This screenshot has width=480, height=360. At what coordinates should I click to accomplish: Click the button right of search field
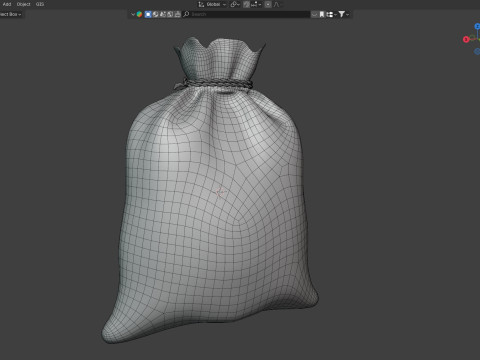pyautogui.click(x=314, y=14)
